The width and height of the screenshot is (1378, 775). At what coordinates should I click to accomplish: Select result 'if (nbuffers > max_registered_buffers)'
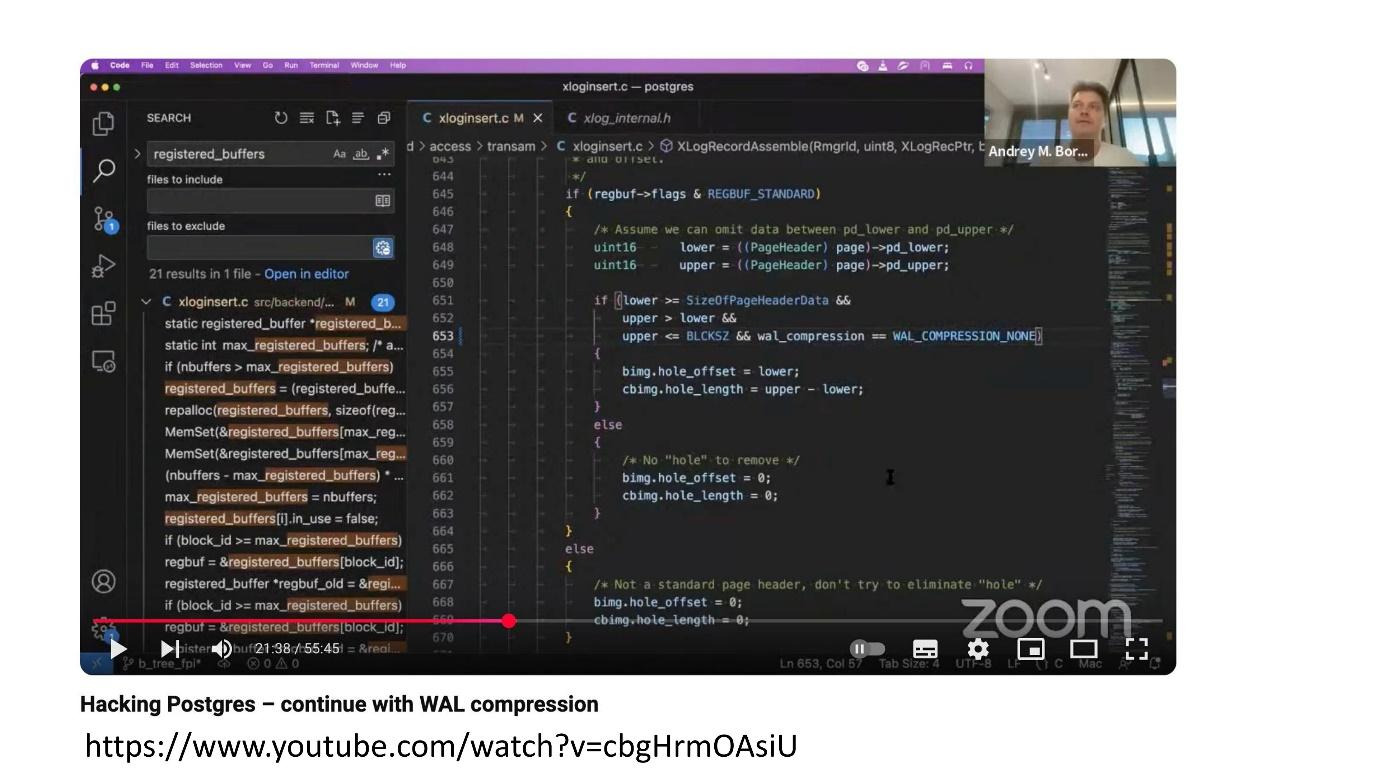coord(279,367)
